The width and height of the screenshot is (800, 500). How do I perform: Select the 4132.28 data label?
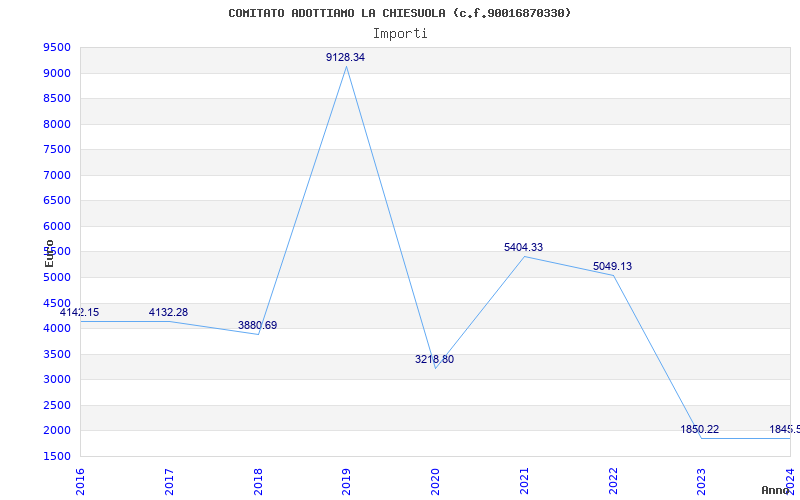click(168, 312)
